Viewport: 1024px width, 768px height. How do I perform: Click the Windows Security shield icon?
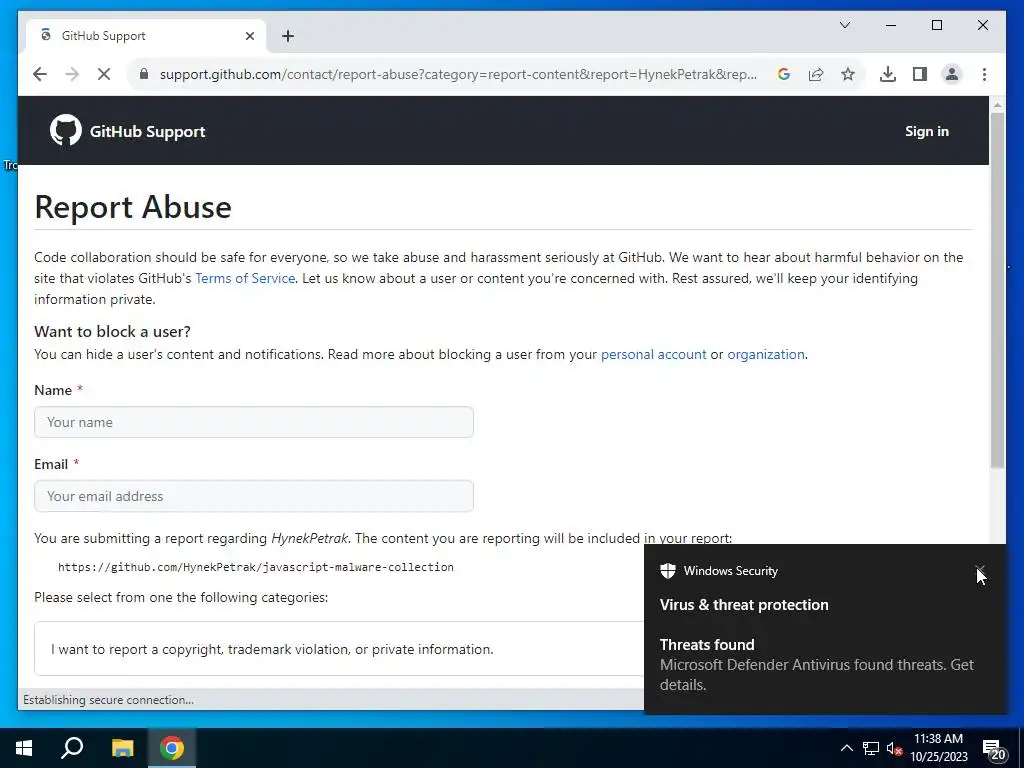coord(667,571)
